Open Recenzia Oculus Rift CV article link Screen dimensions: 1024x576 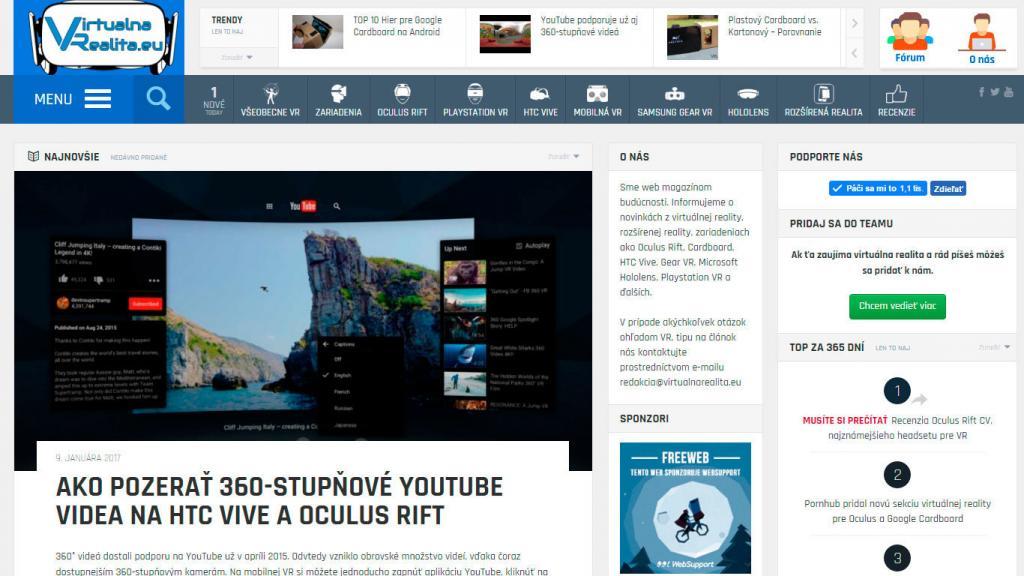click(898, 428)
